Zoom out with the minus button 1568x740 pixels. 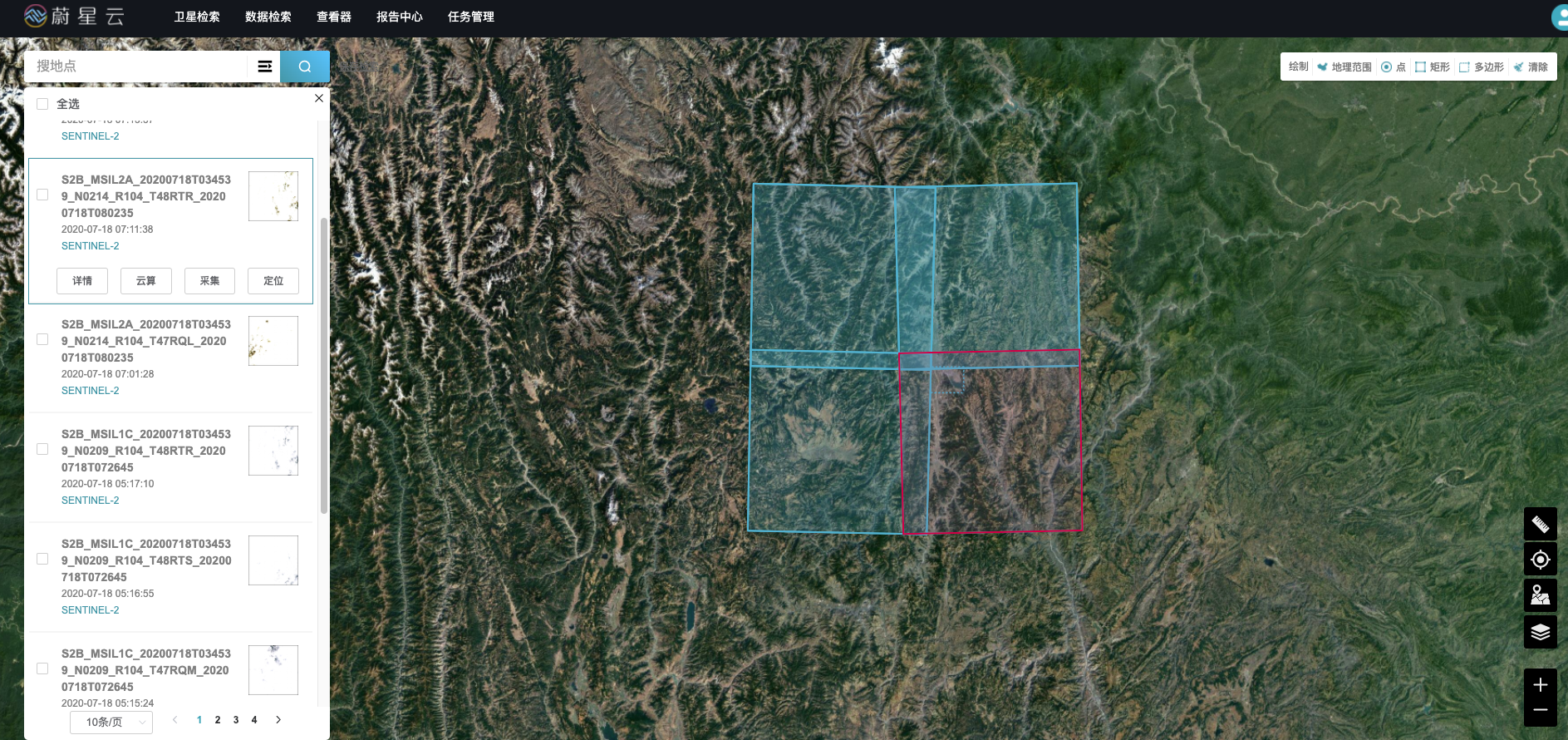1540,710
